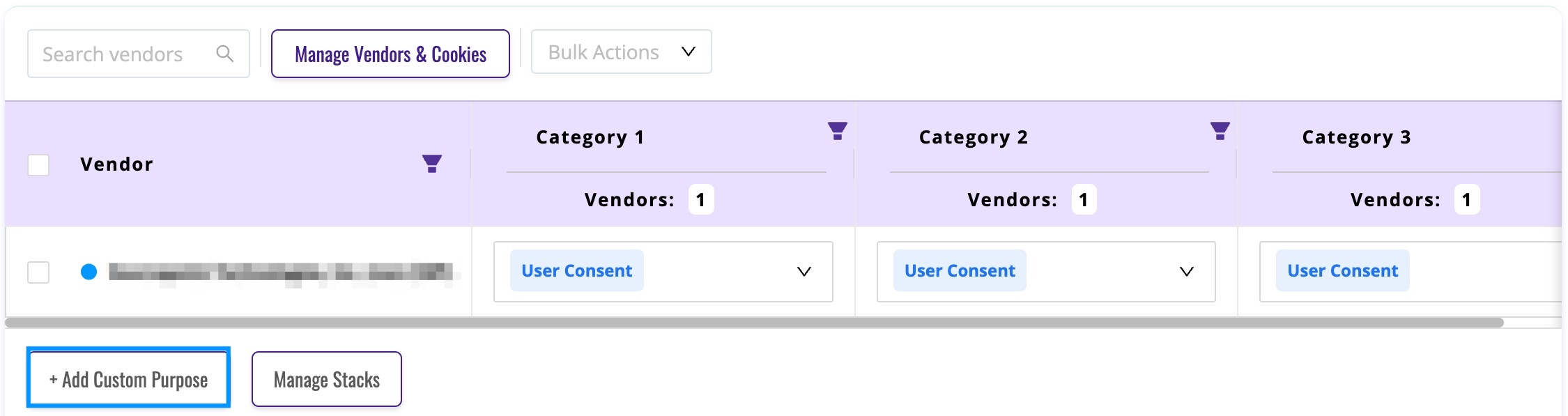1568x416 pixels.
Task: Click the Category 3 header label
Action: [x=1356, y=137]
